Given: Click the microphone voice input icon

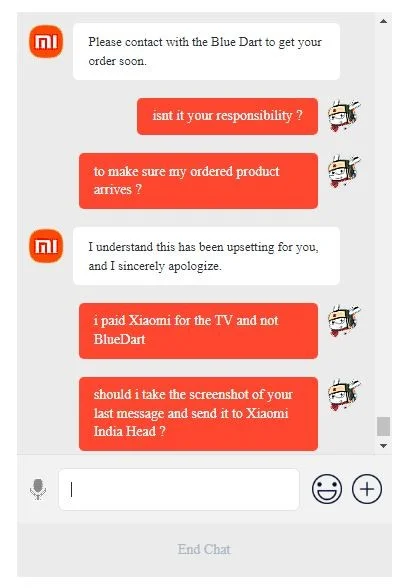Looking at the screenshot, I should 38,489.
